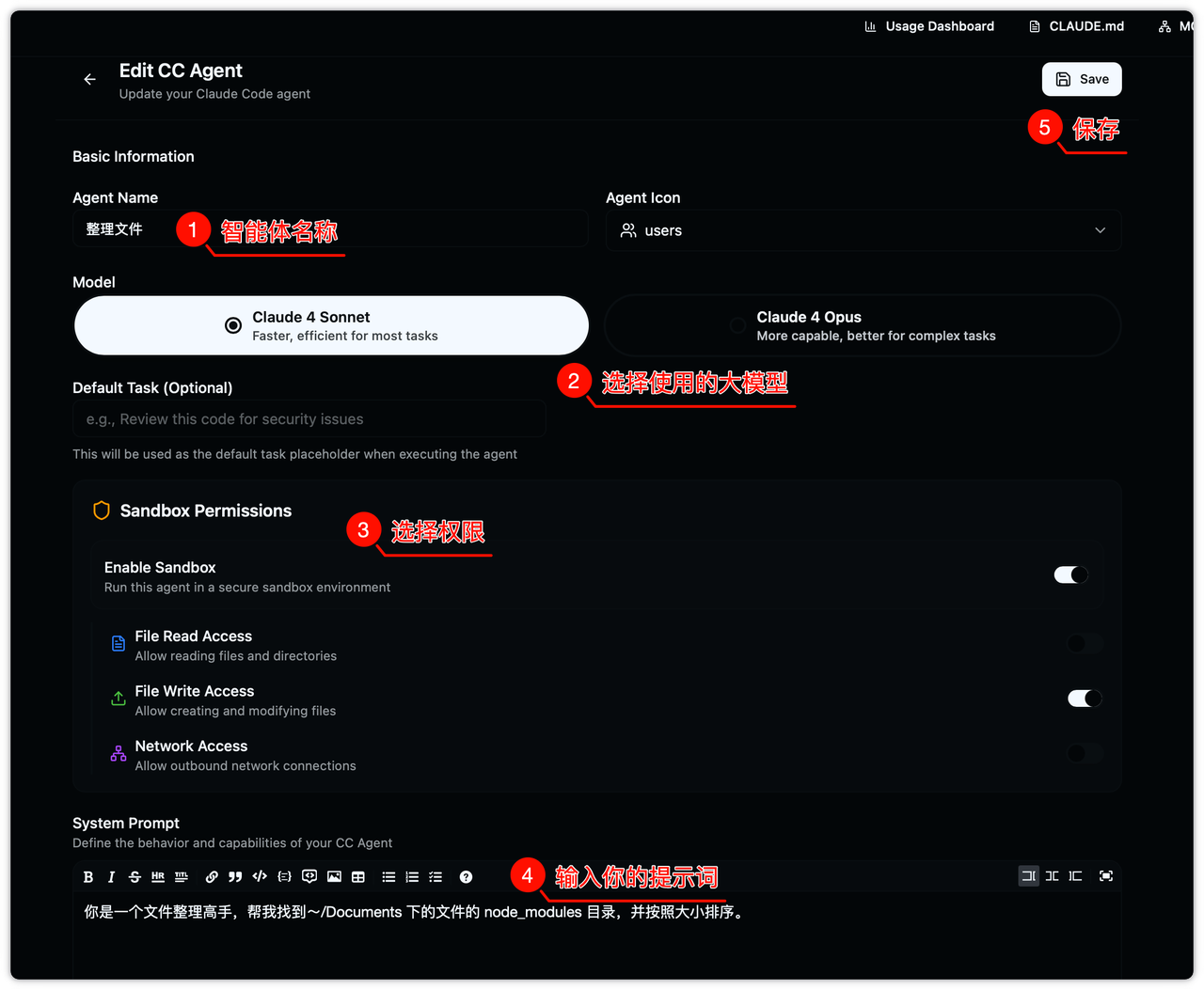Insert an image using the editor toolbar
Screen dimensions: 1204x990
pyautogui.click(x=334, y=877)
